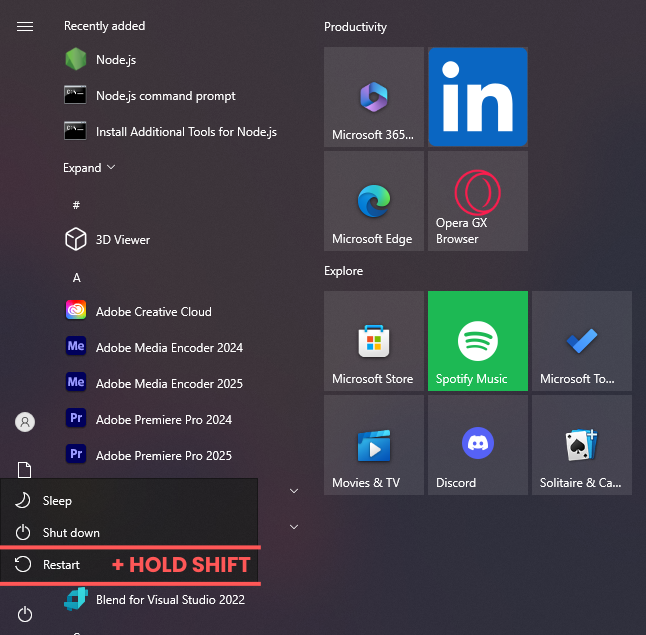Launch Adobe Media Encoder 2024
This screenshot has height=635, width=646.
169,348
